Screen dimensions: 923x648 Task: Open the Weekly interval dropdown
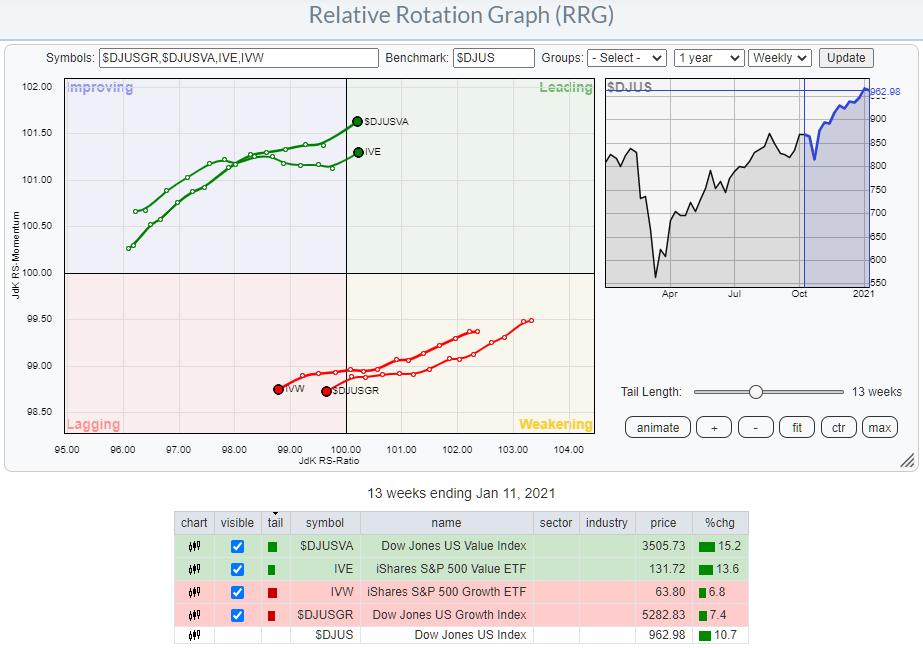pyautogui.click(x=780, y=58)
